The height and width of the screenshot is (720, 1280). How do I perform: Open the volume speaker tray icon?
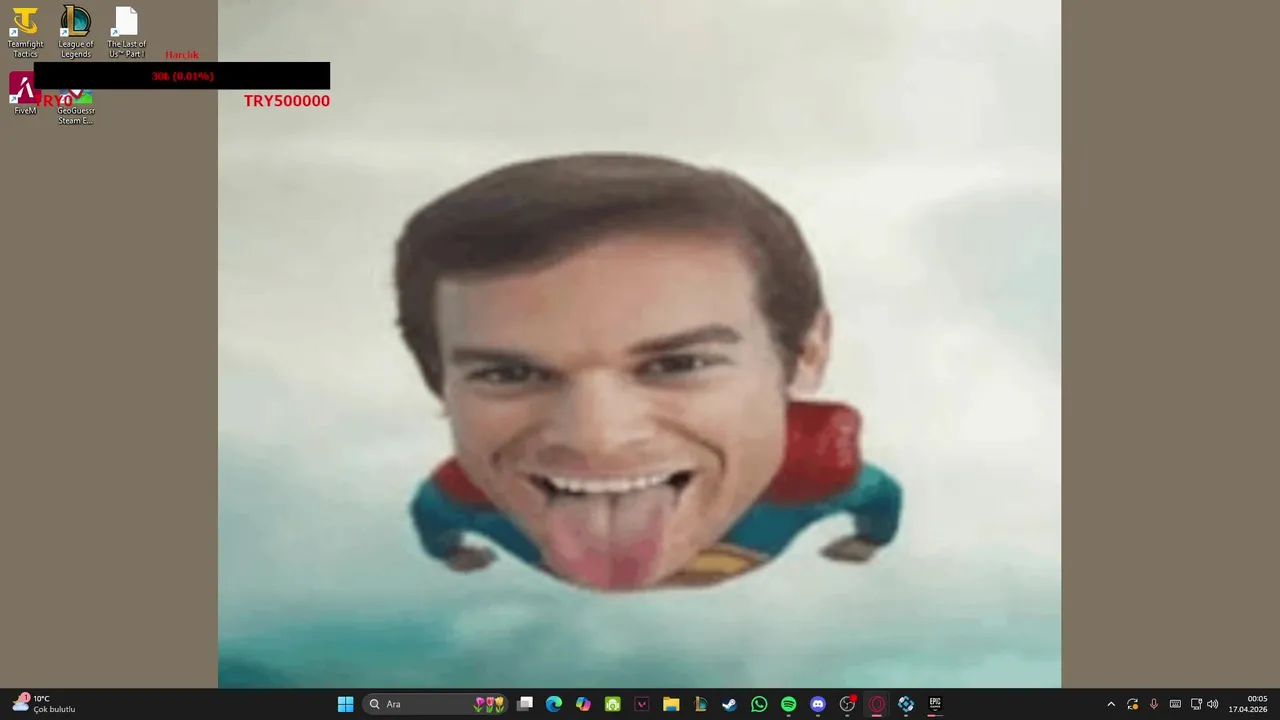(x=1213, y=704)
